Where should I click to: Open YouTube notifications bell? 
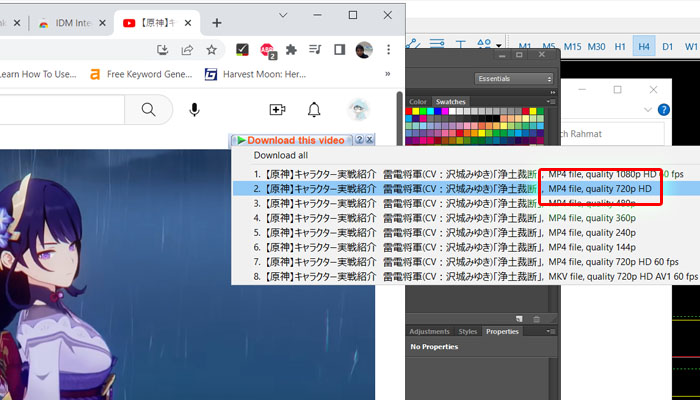pyautogui.click(x=314, y=109)
